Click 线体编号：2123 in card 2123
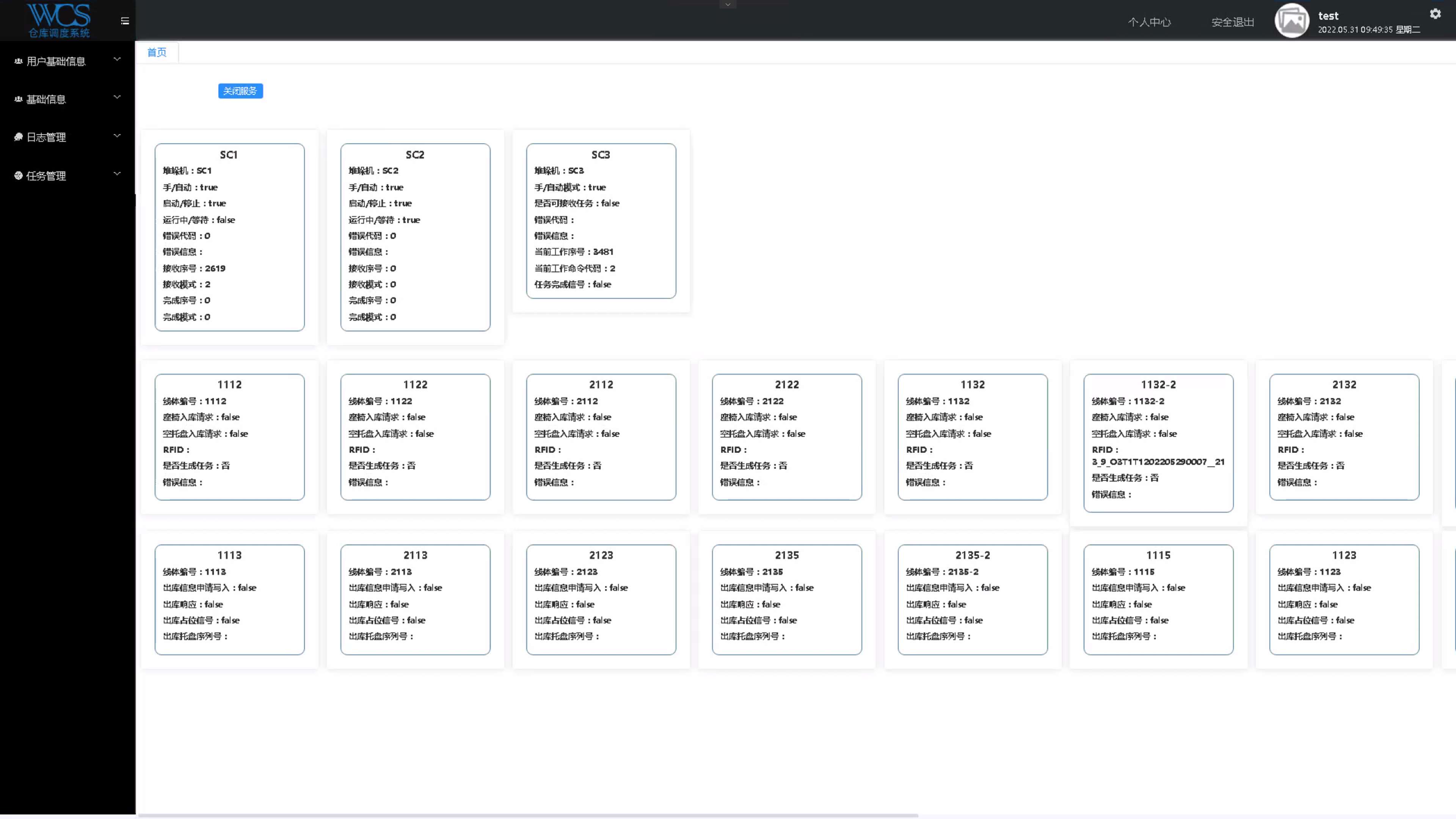This screenshot has width=1456, height=819. [x=566, y=572]
